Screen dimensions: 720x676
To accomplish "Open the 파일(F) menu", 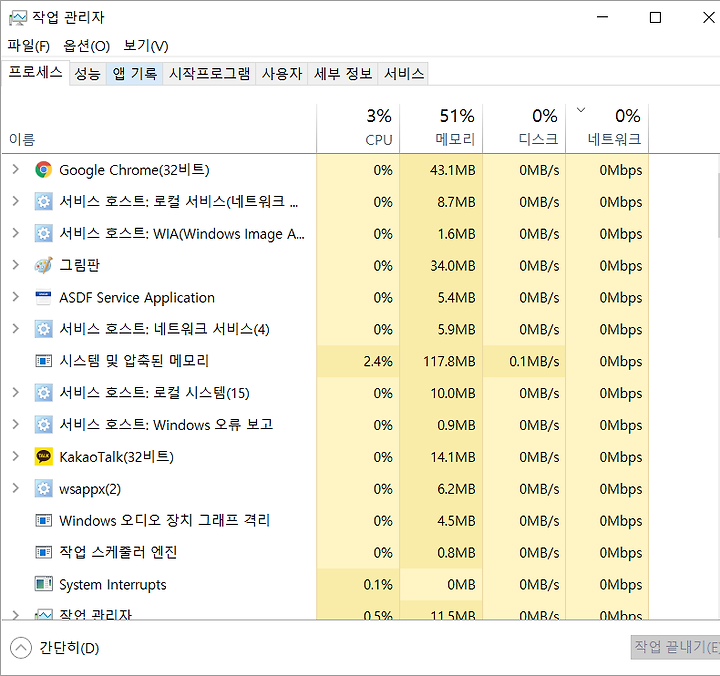I will pos(28,45).
